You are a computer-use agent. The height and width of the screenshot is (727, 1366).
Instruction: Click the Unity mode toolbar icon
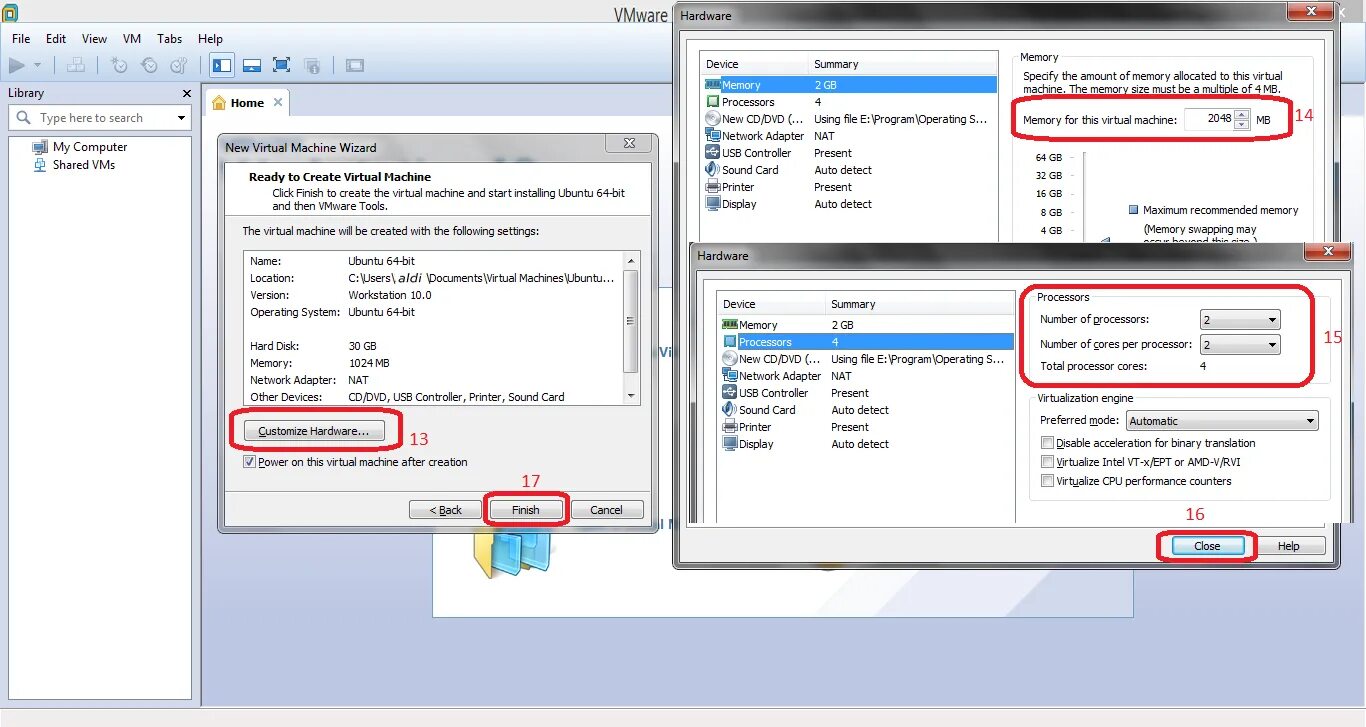pos(312,66)
